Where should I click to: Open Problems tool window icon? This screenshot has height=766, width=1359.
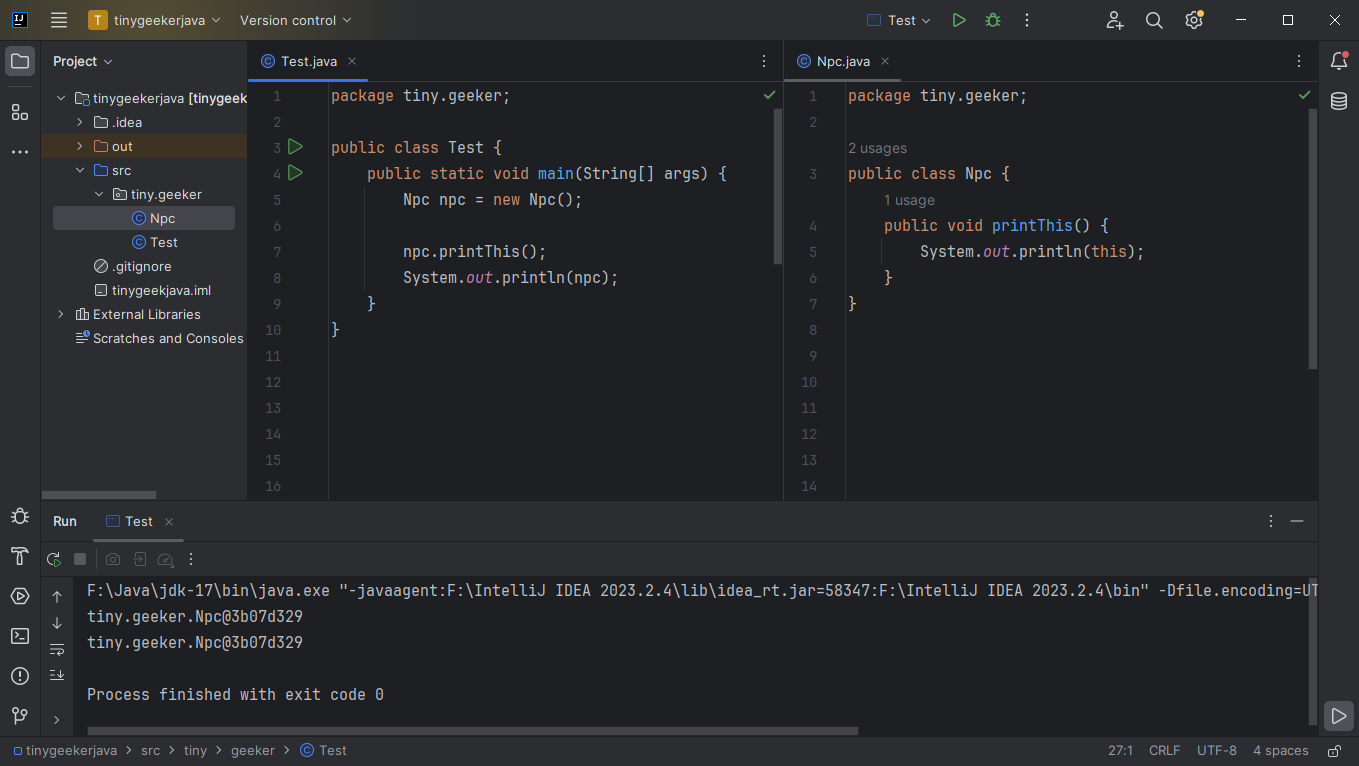click(x=19, y=676)
